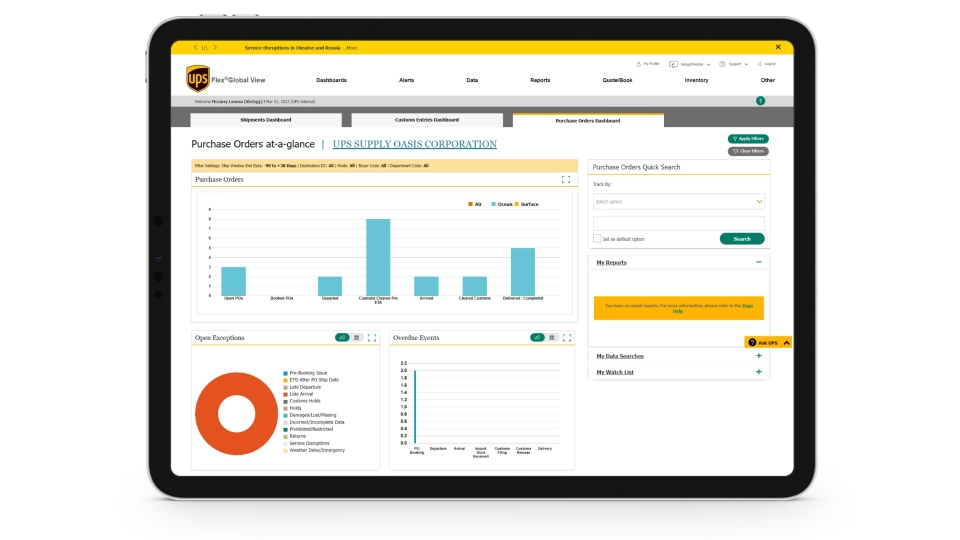Click the green Search button

click(742, 239)
